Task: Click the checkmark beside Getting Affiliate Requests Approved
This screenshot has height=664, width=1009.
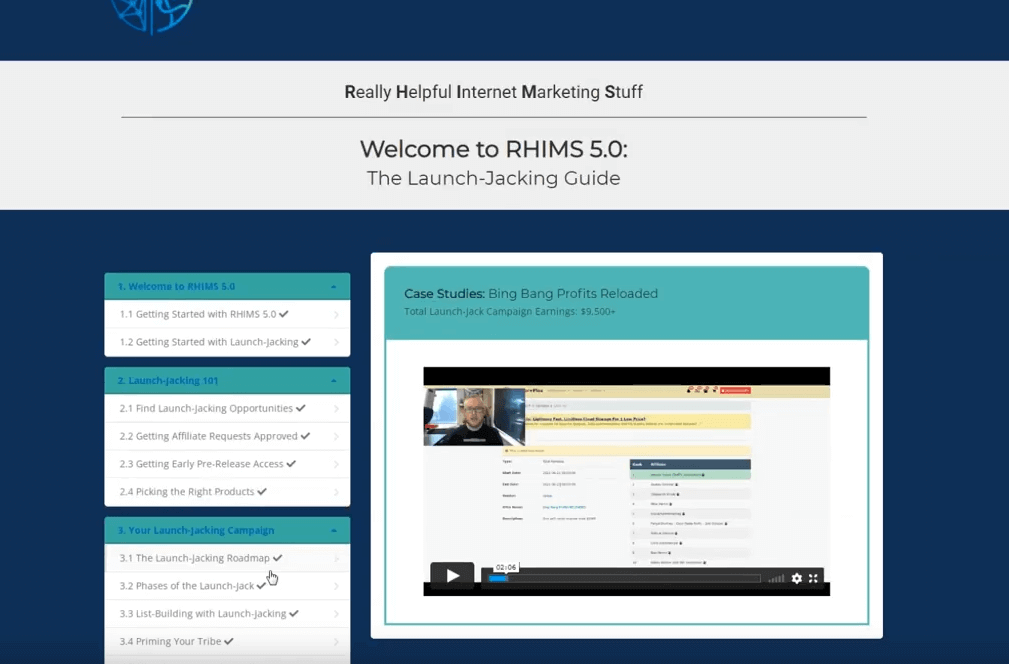Action: coord(305,436)
